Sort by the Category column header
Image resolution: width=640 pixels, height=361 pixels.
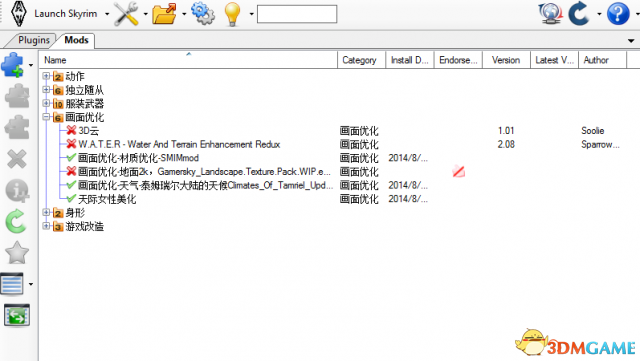pos(361,60)
